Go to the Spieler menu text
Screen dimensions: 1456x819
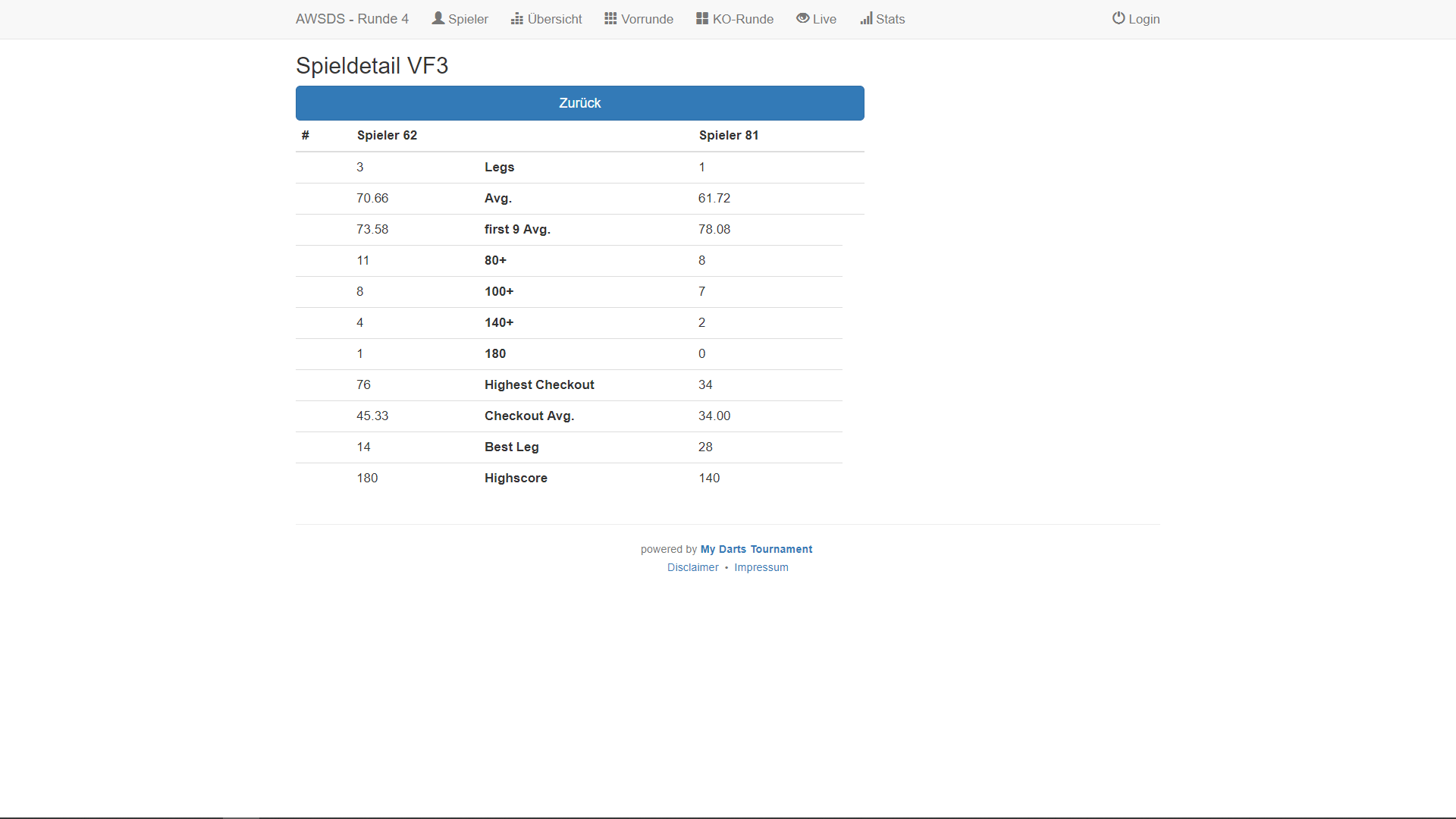click(468, 19)
